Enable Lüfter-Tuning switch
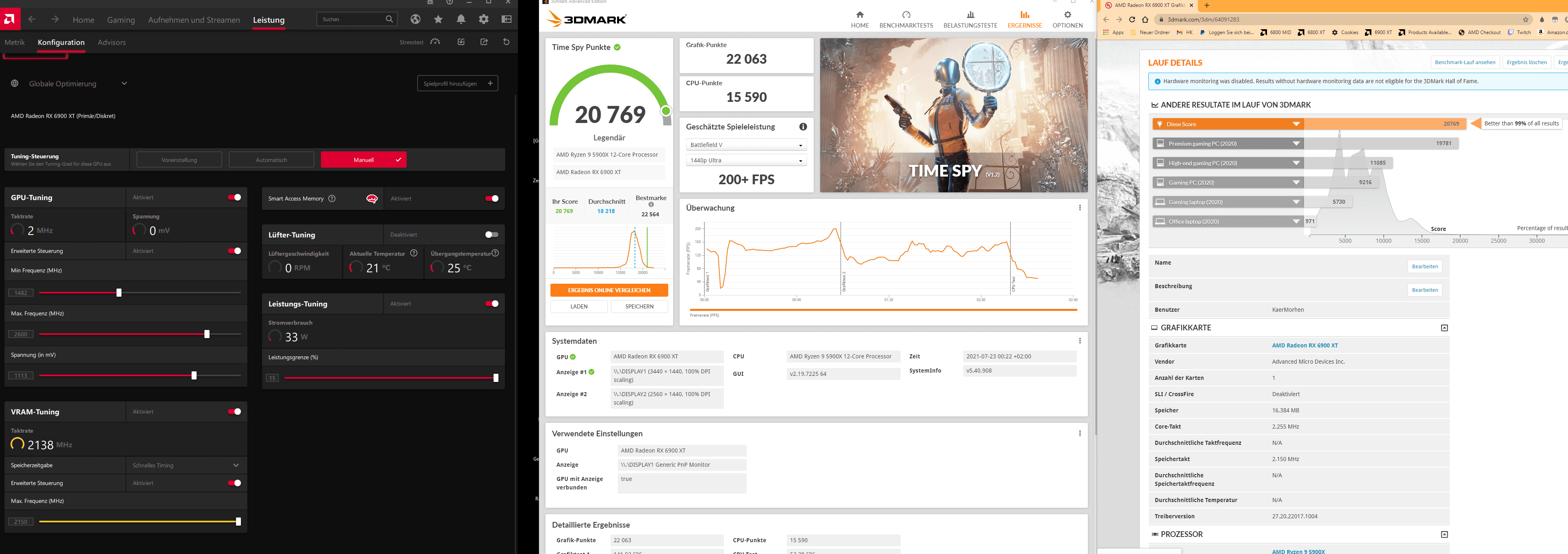The height and width of the screenshot is (554, 1568). click(x=492, y=235)
